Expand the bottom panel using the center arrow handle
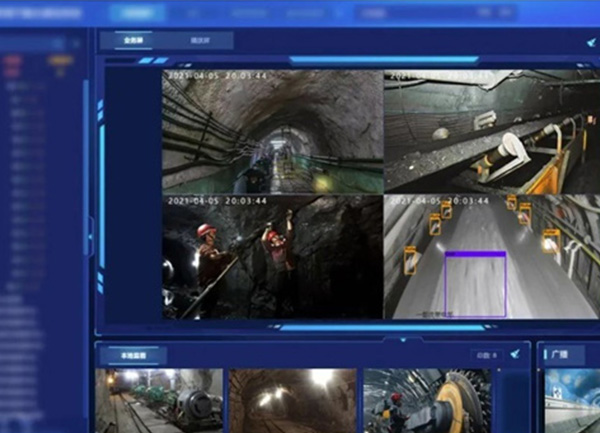This screenshot has width=600, height=433. pyautogui.click(x=404, y=339)
